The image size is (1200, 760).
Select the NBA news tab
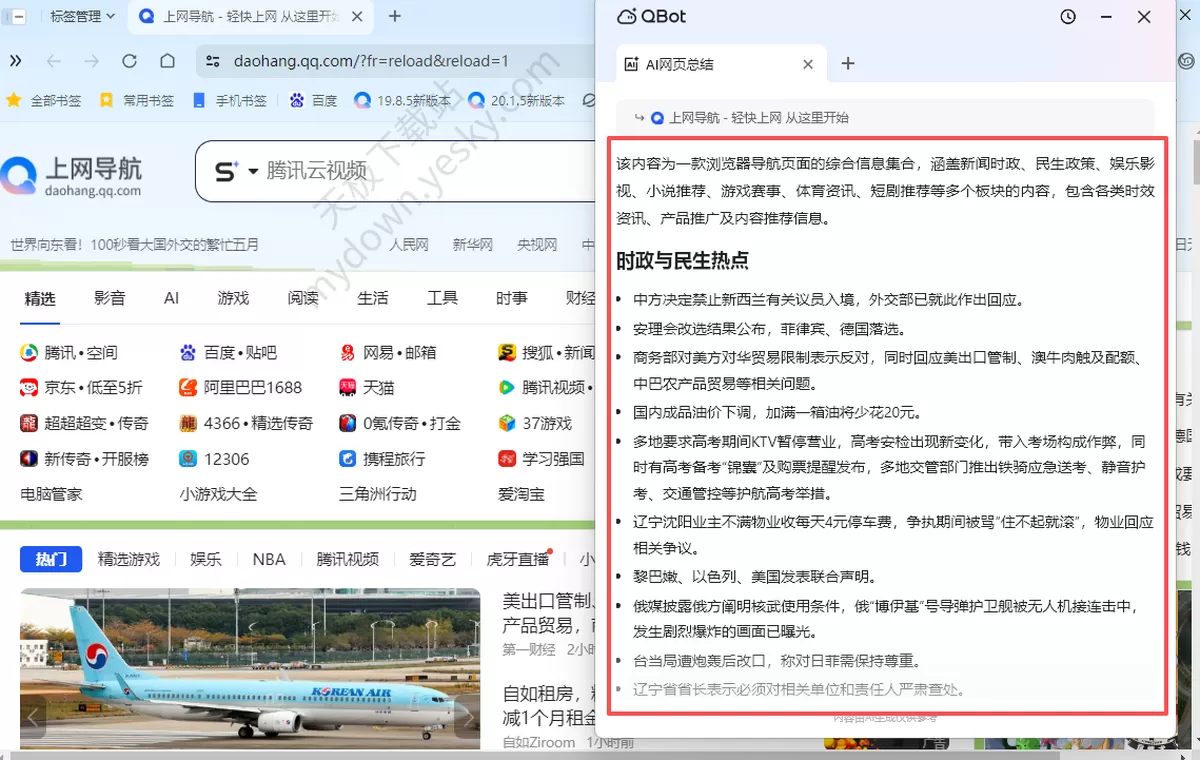click(x=269, y=559)
